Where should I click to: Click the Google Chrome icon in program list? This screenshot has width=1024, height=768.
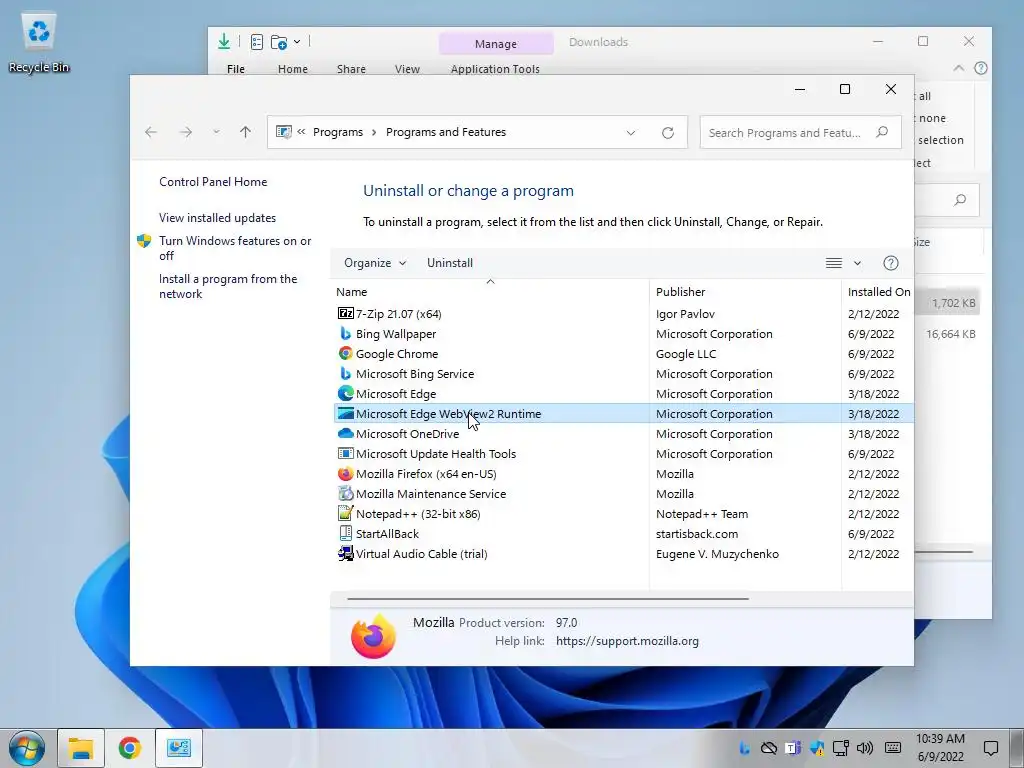point(345,353)
